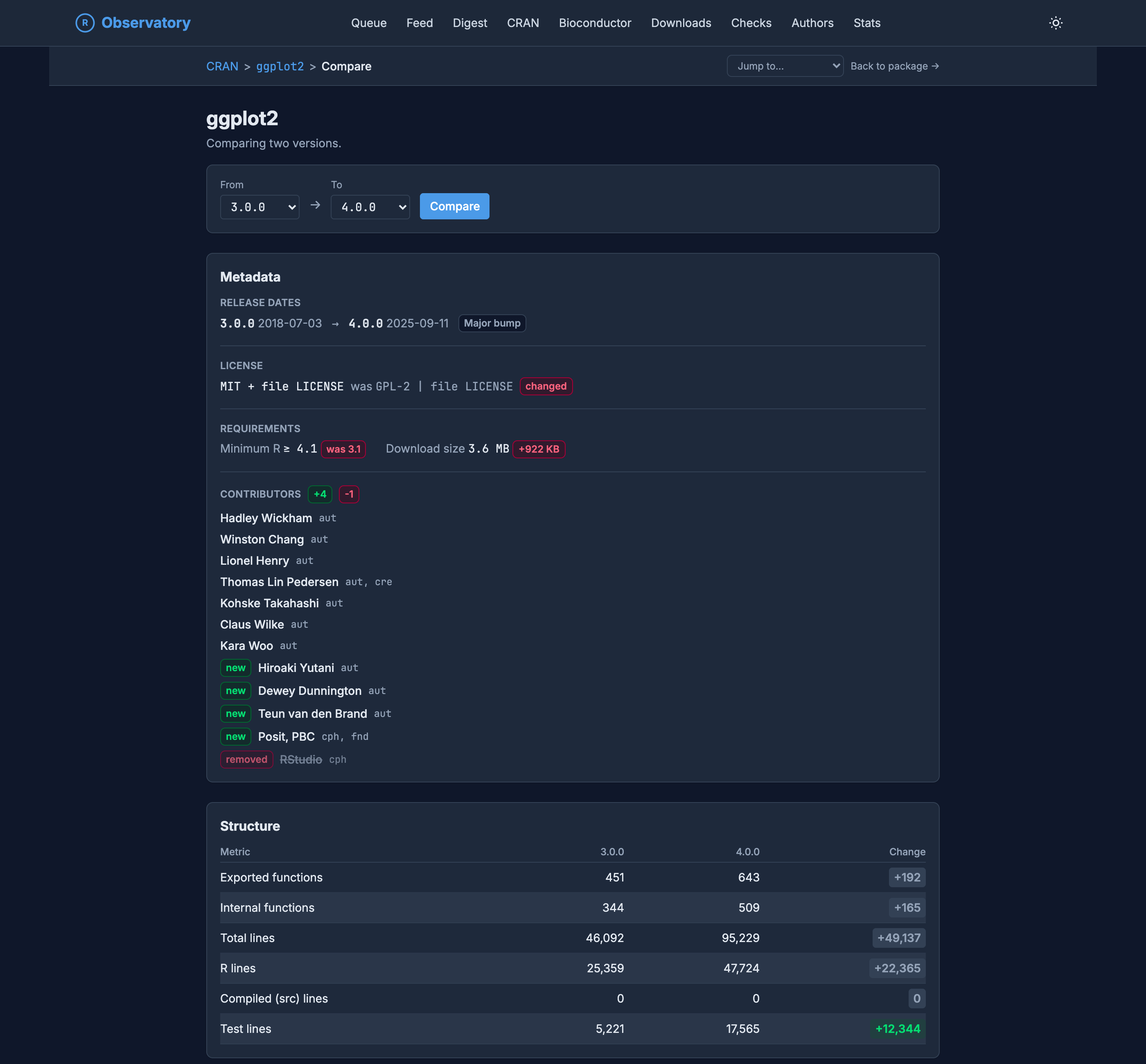1146x1064 pixels.
Task: Click the was 3.1 badge
Action: coord(343,449)
